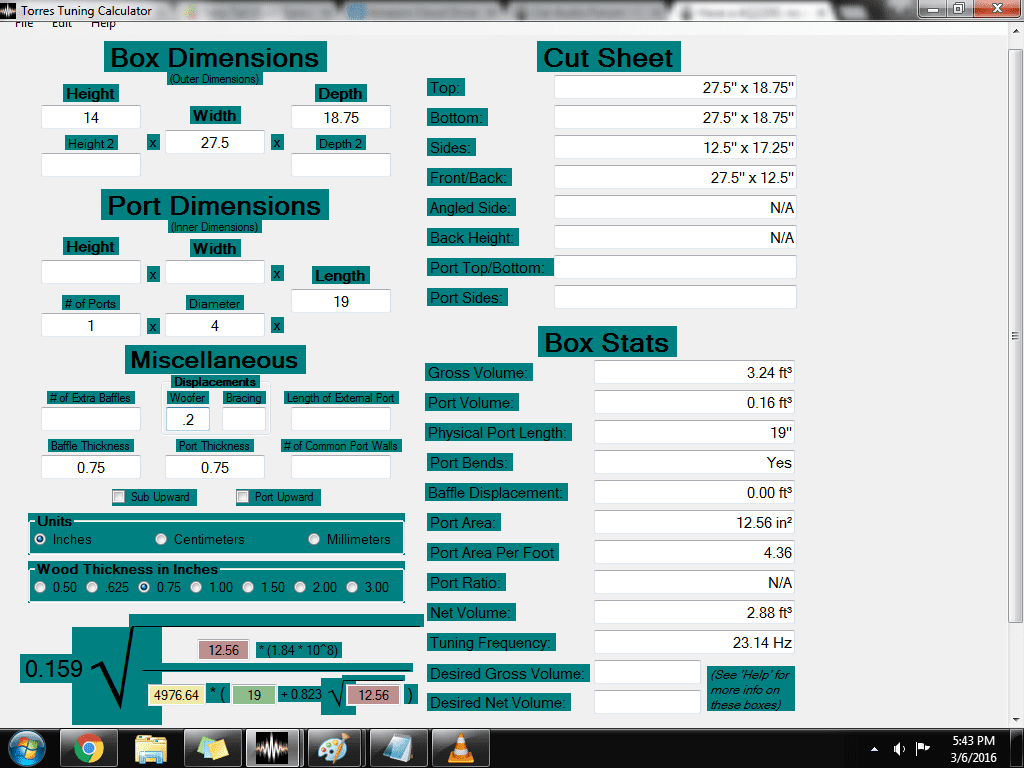The image size is (1024, 768).
Task: Click the Sides cut sheet value
Action: coord(675,148)
